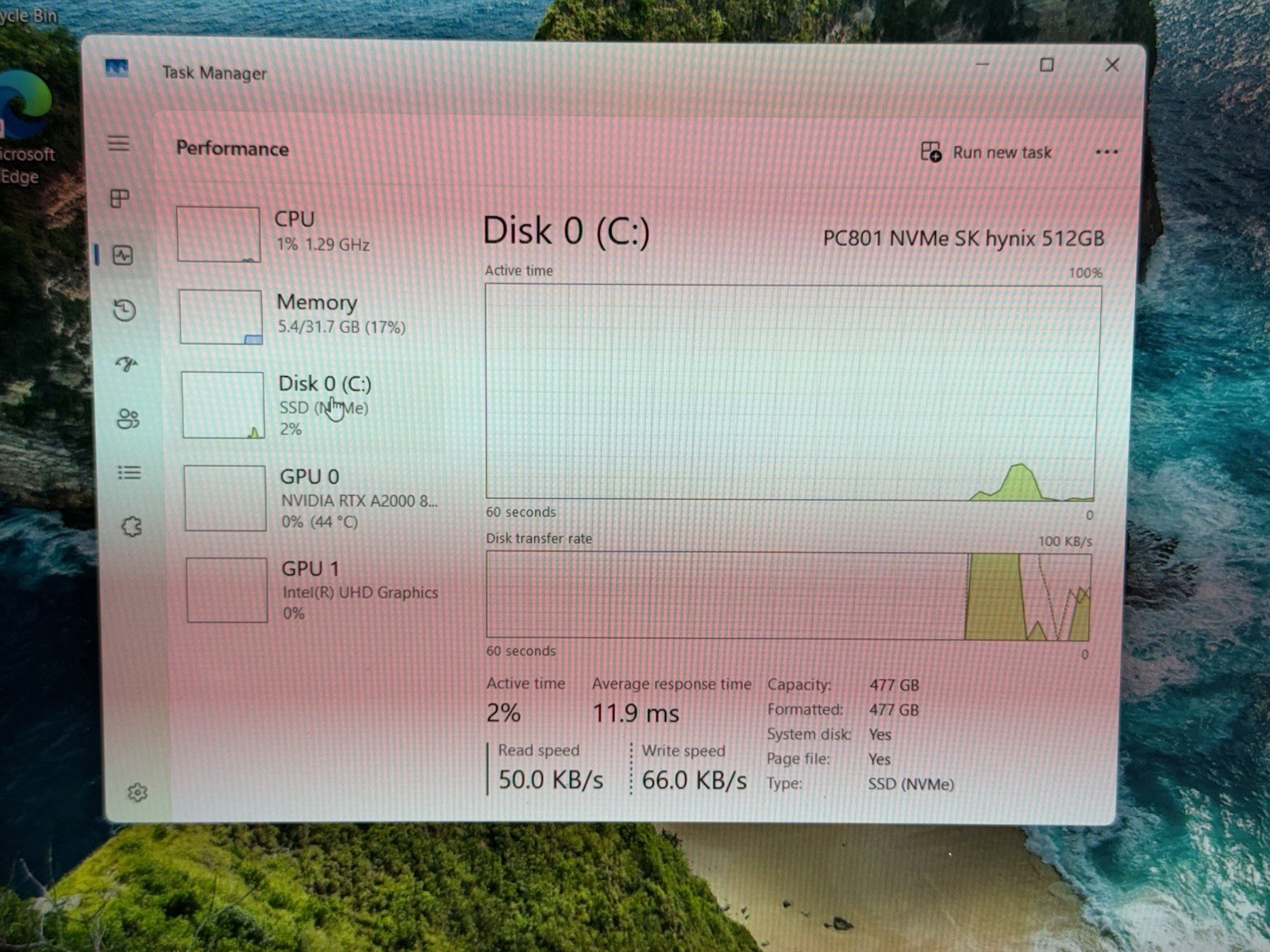The image size is (1270, 952).
Task: Close the Task Manager window
Action: pos(1112,65)
